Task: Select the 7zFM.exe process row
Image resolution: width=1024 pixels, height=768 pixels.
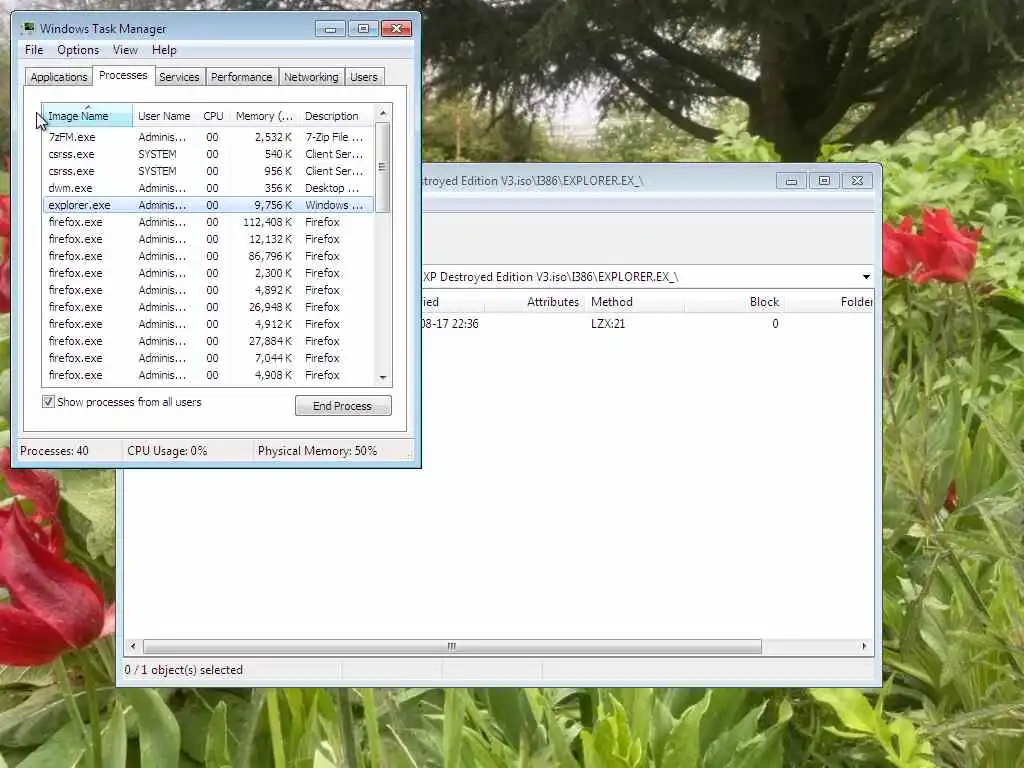Action: pos(208,137)
